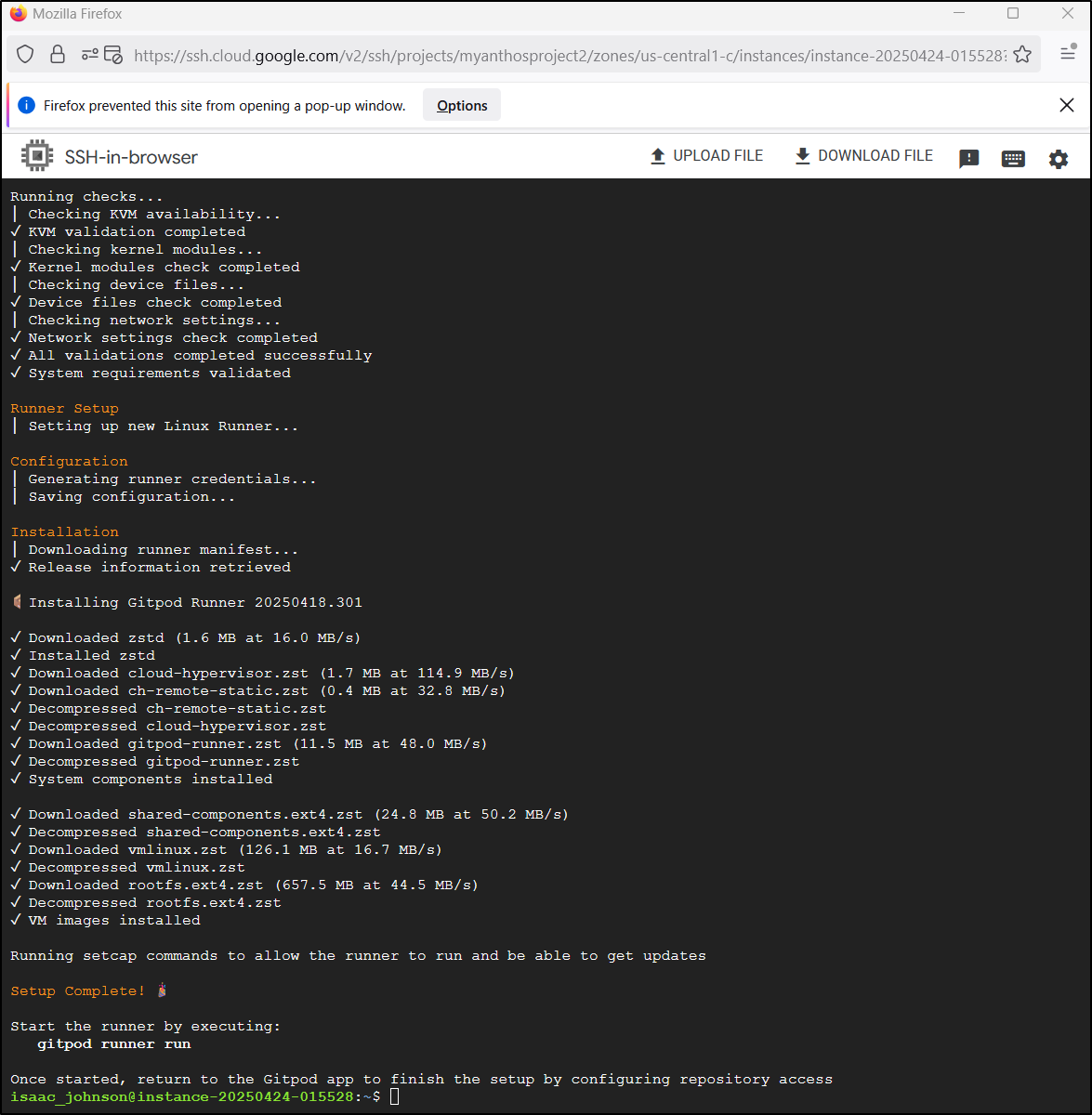Click the URL address field
This screenshot has width=1092, height=1115.
(569, 56)
